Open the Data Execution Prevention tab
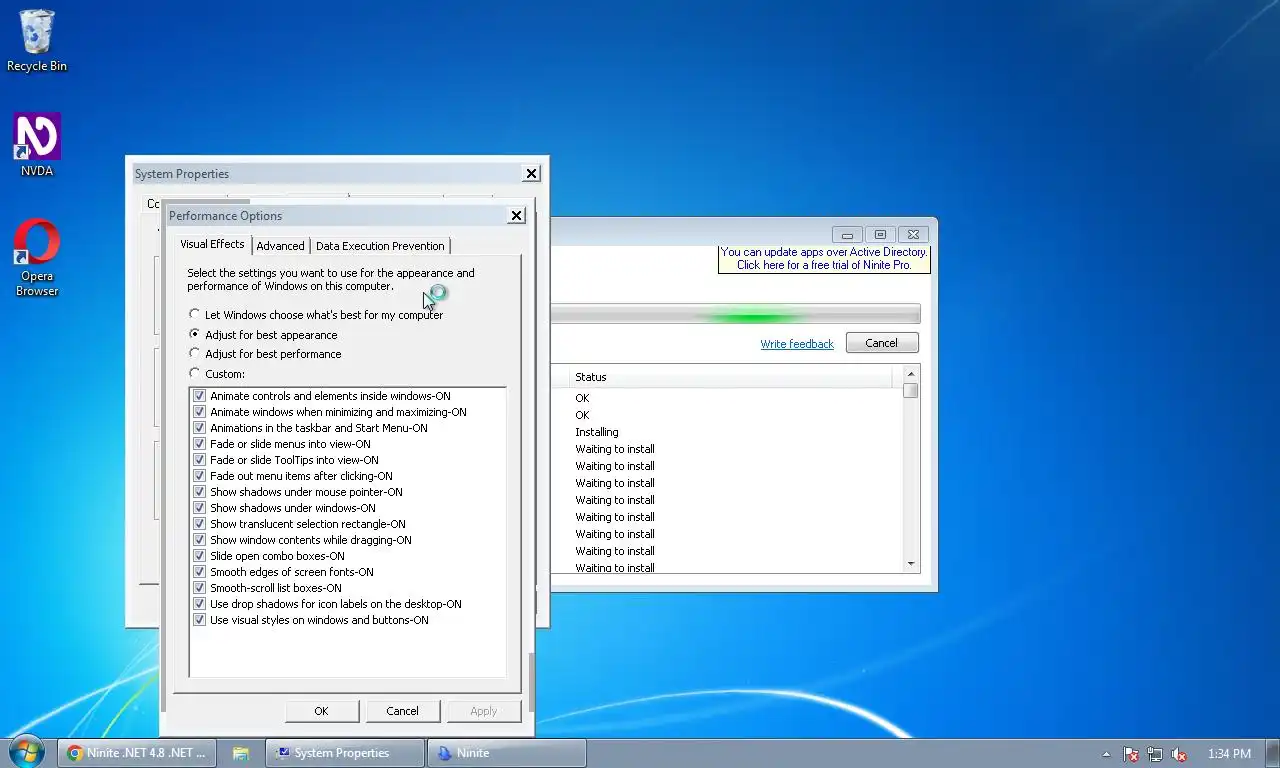The height and width of the screenshot is (768, 1280). [x=380, y=246]
